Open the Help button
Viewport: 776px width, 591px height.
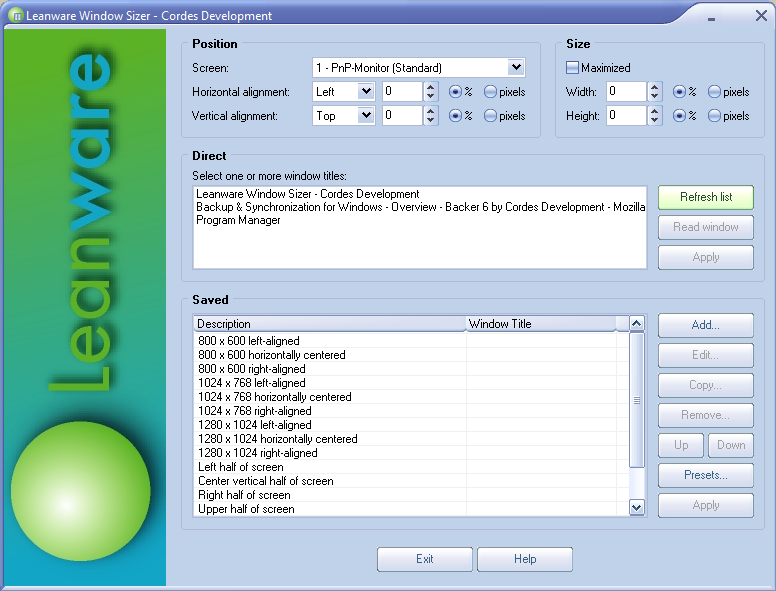click(525, 559)
